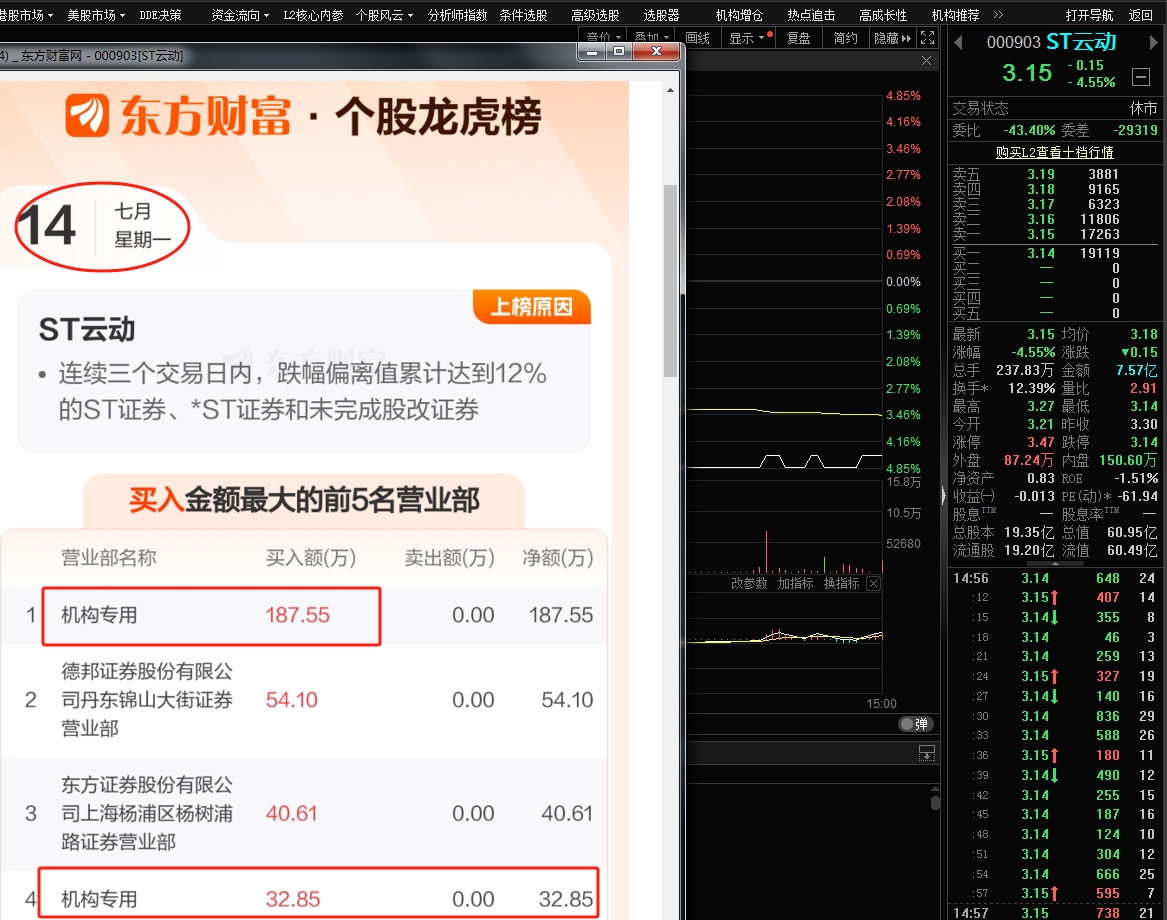Viewport: 1167px width, 920px height.
Task: Click the 交易状态 休市 status row
Action: pos(1055,109)
